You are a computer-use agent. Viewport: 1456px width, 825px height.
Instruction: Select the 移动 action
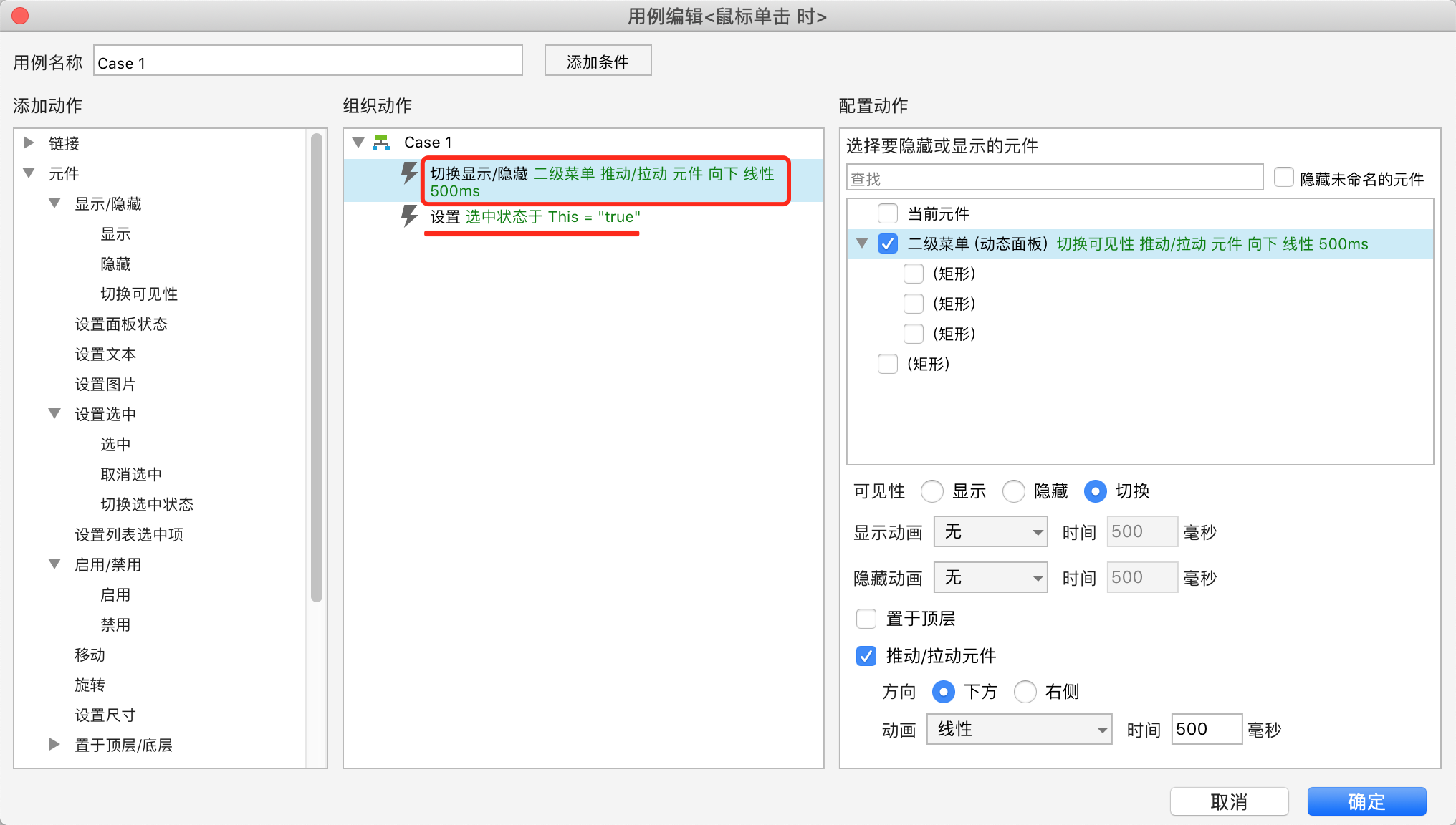pos(90,655)
